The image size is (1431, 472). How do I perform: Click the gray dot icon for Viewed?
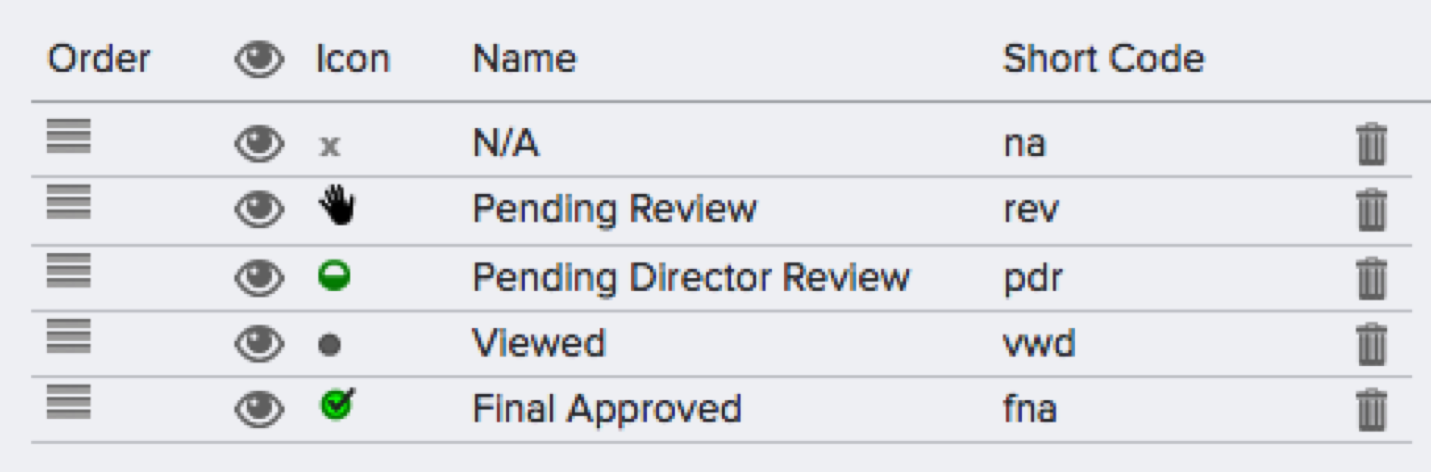tap(330, 345)
